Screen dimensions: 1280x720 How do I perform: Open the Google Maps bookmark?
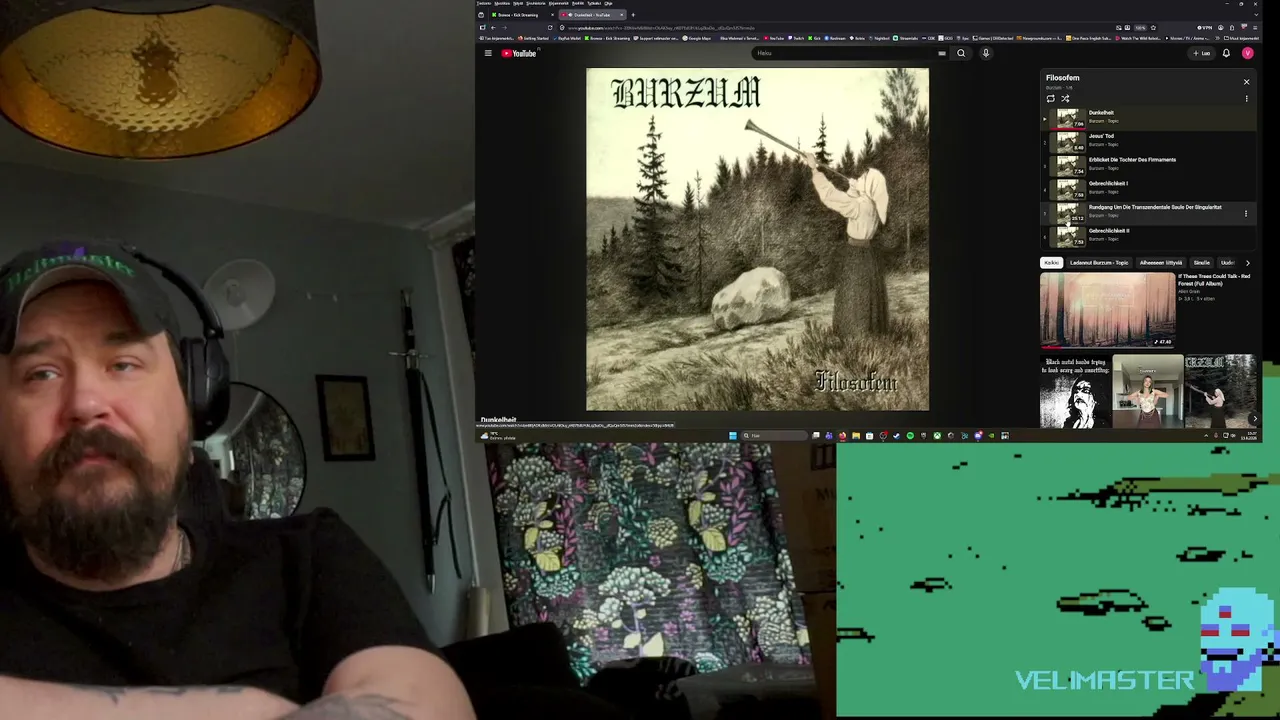point(698,38)
